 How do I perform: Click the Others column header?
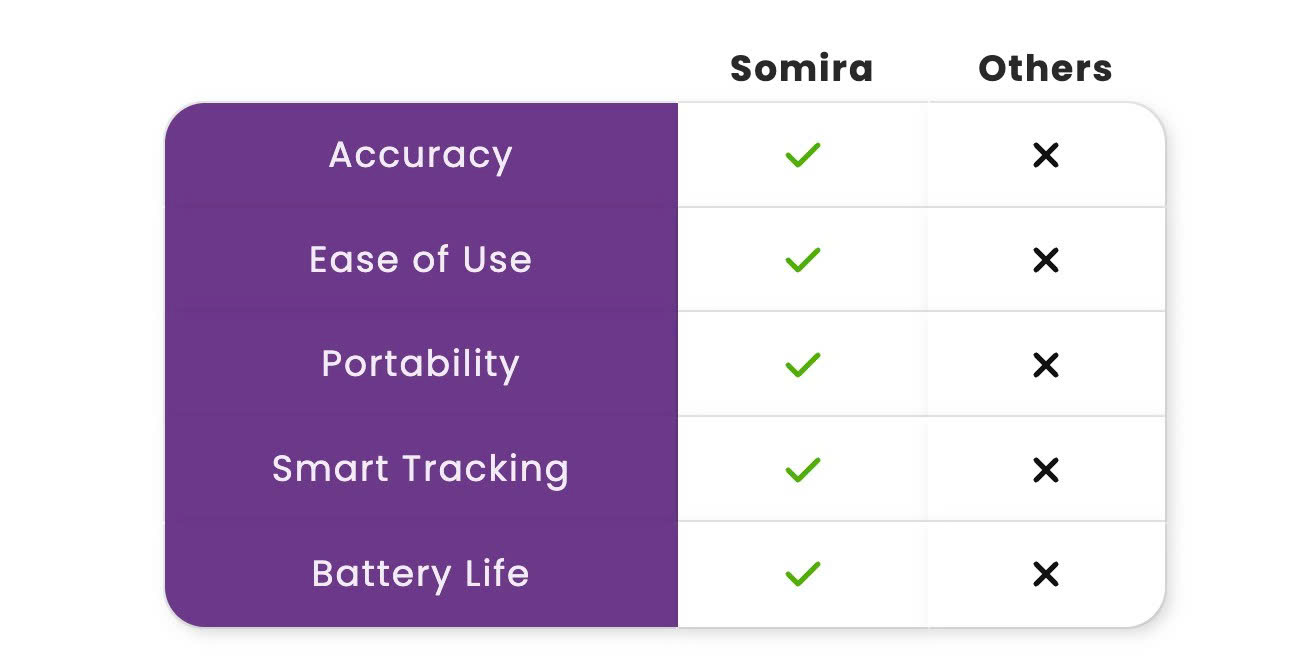coord(1045,68)
